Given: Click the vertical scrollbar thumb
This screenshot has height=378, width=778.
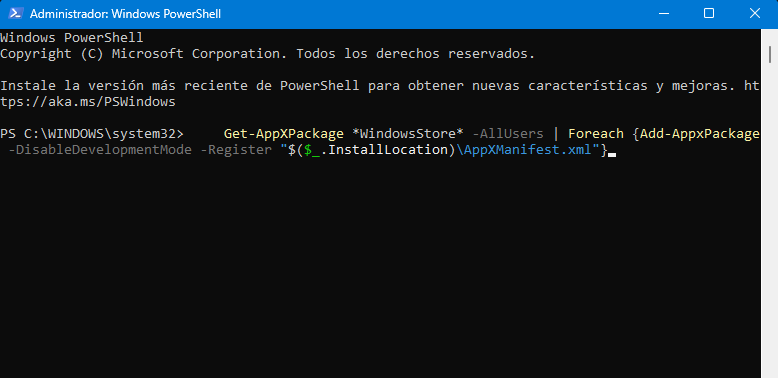Looking at the screenshot, I should click(x=770, y=54).
